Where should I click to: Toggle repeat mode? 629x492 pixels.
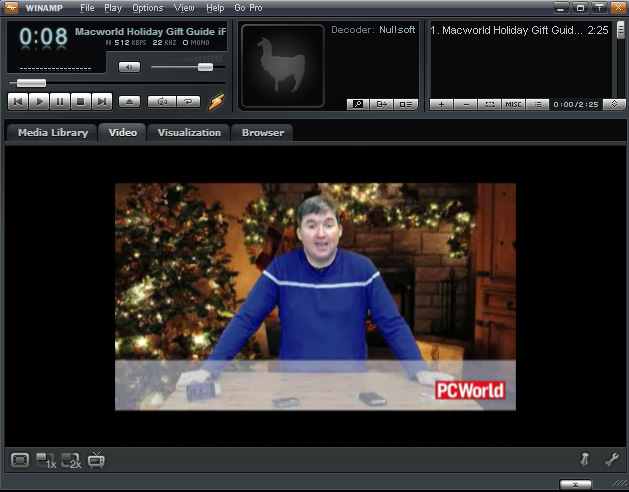[187, 101]
